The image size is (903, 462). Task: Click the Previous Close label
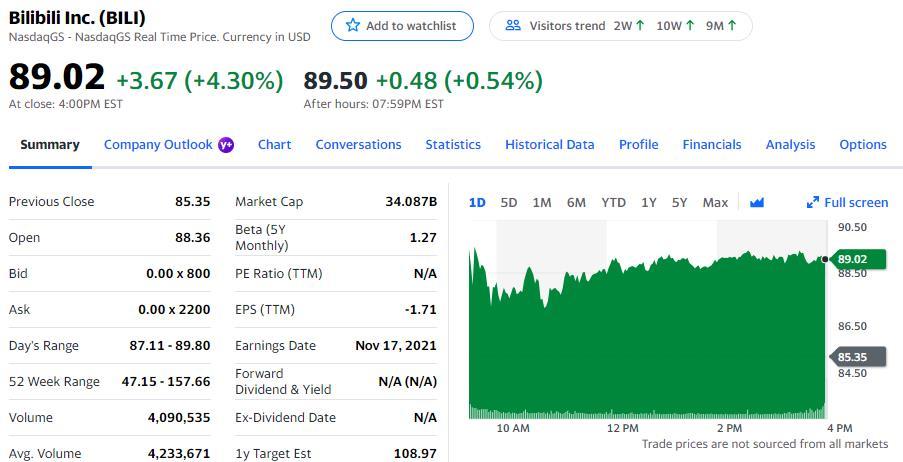51,202
